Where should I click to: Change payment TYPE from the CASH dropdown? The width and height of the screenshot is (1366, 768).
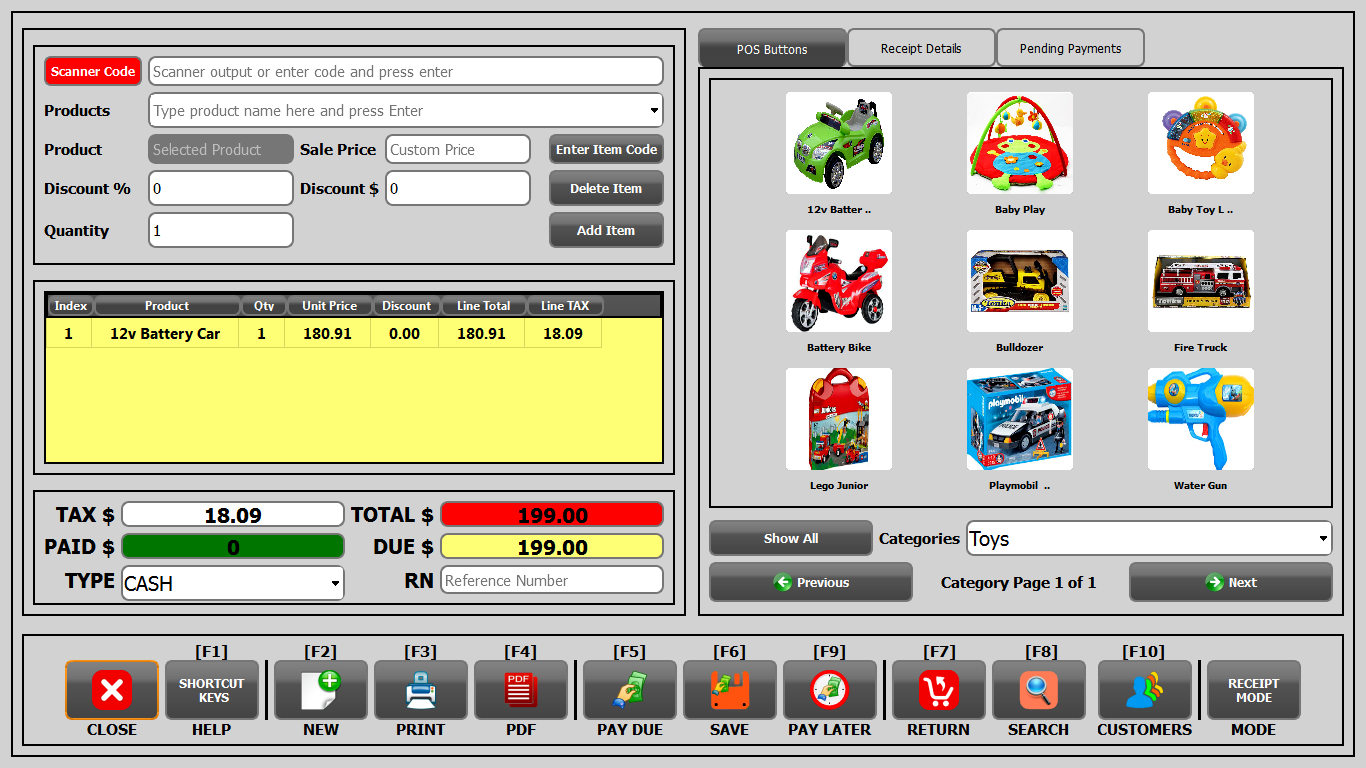tap(232, 582)
